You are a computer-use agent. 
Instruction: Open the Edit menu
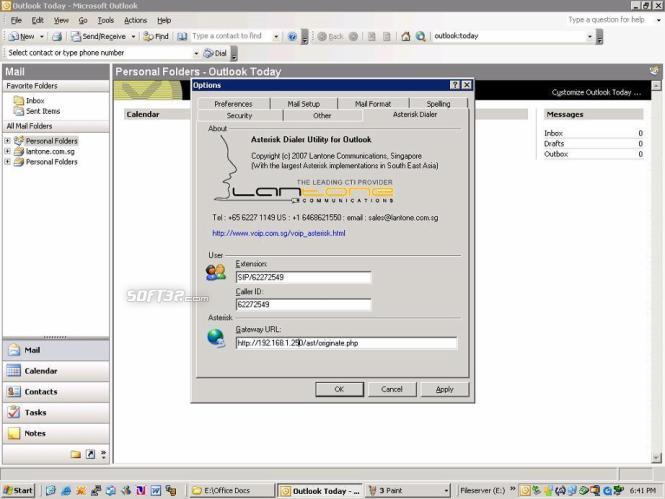click(x=37, y=20)
